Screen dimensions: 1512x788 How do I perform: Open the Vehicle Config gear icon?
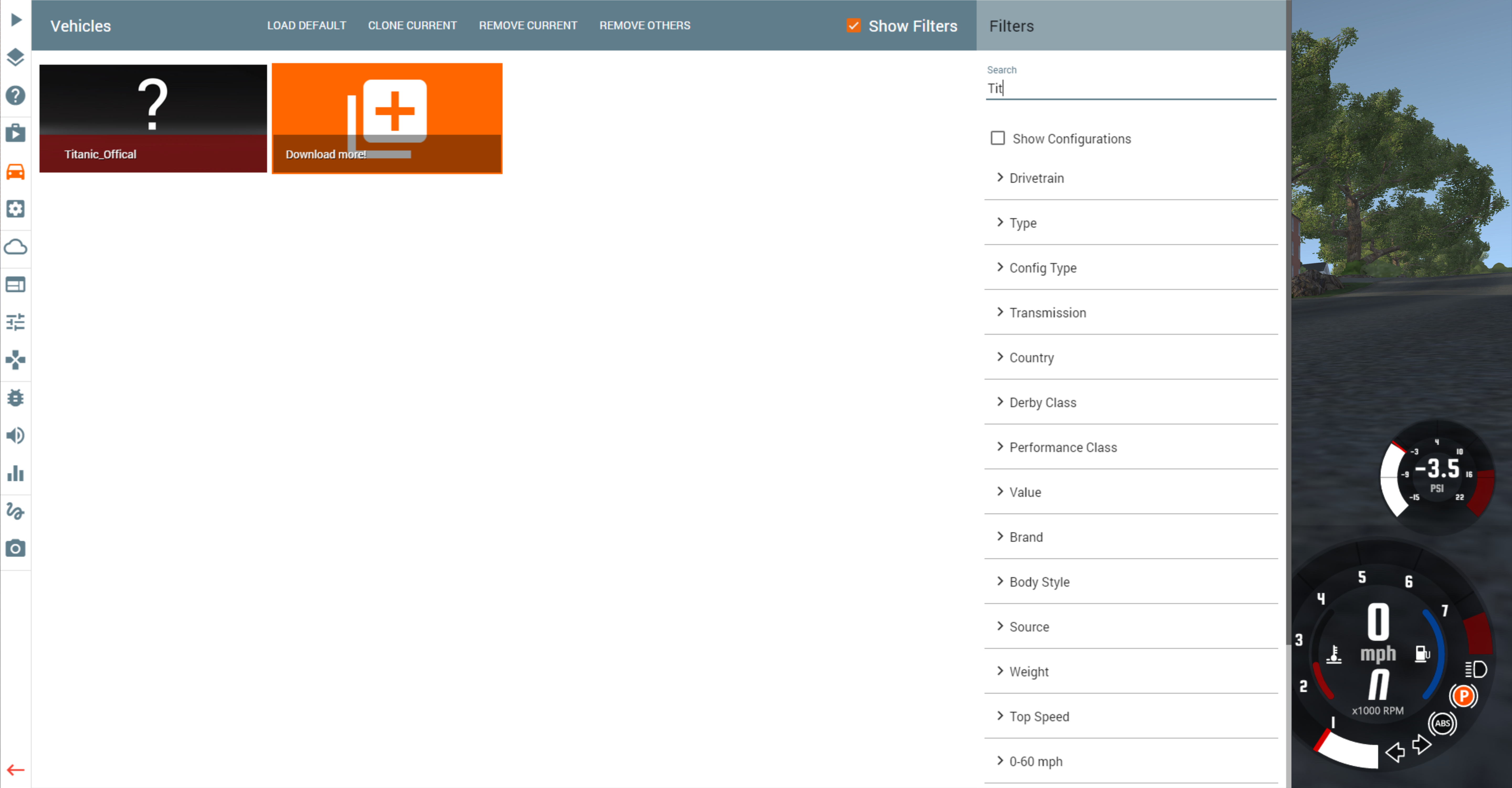click(16, 209)
